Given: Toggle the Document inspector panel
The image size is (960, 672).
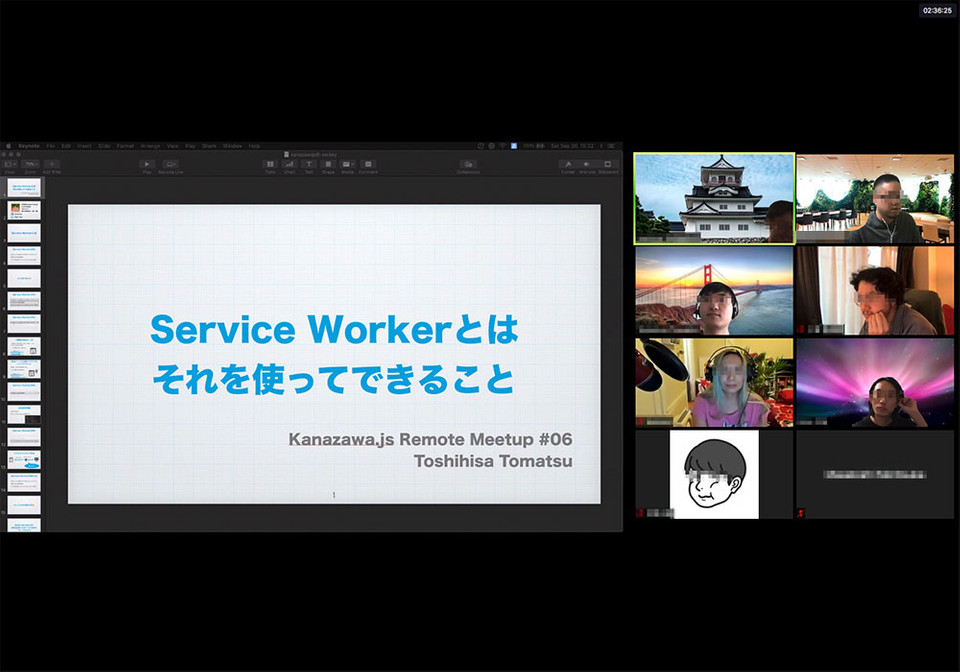Looking at the screenshot, I should click(x=608, y=164).
